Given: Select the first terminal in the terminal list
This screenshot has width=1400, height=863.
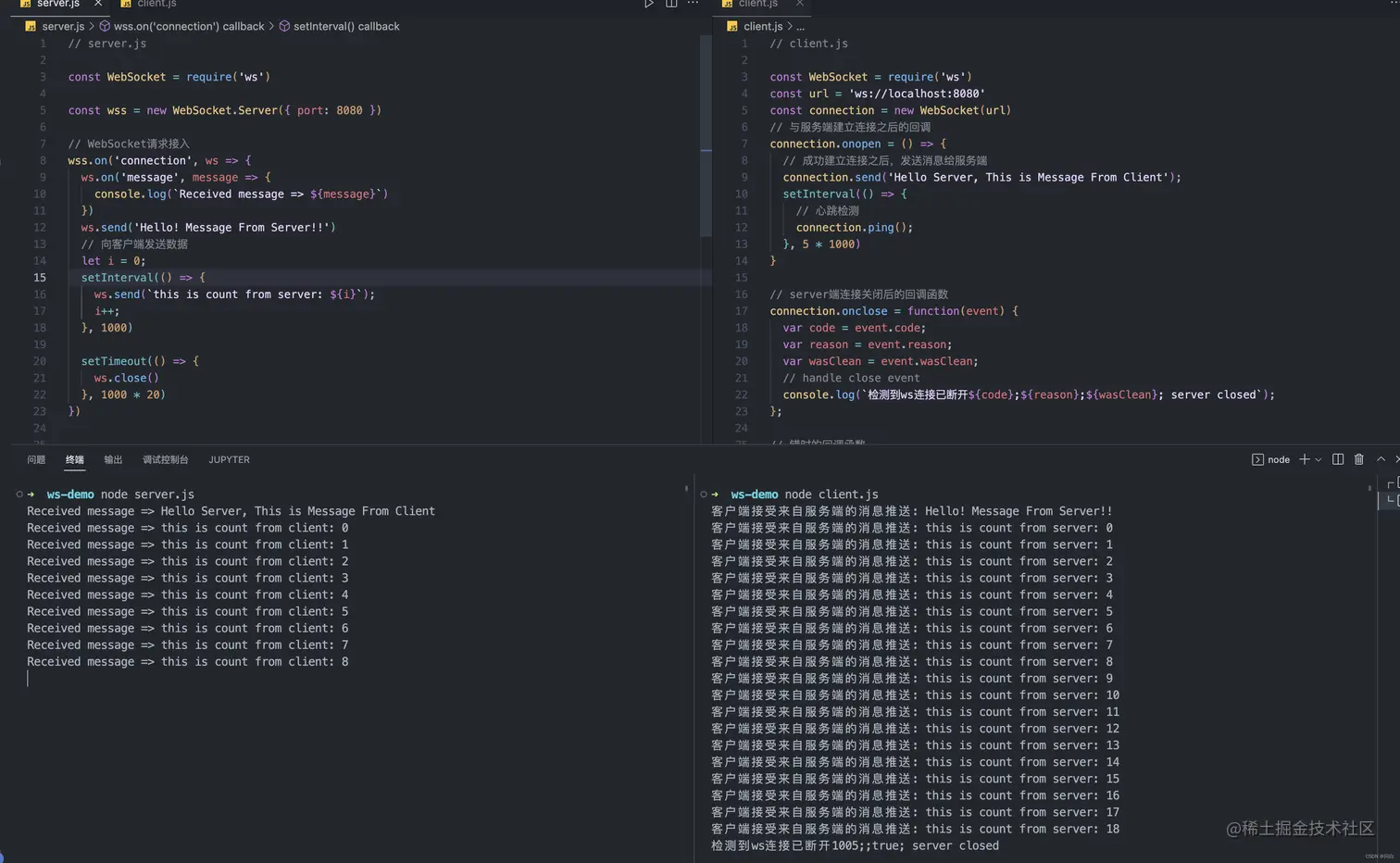Looking at the screenshot, I should pyautogui.click(x=1391, y=483).
